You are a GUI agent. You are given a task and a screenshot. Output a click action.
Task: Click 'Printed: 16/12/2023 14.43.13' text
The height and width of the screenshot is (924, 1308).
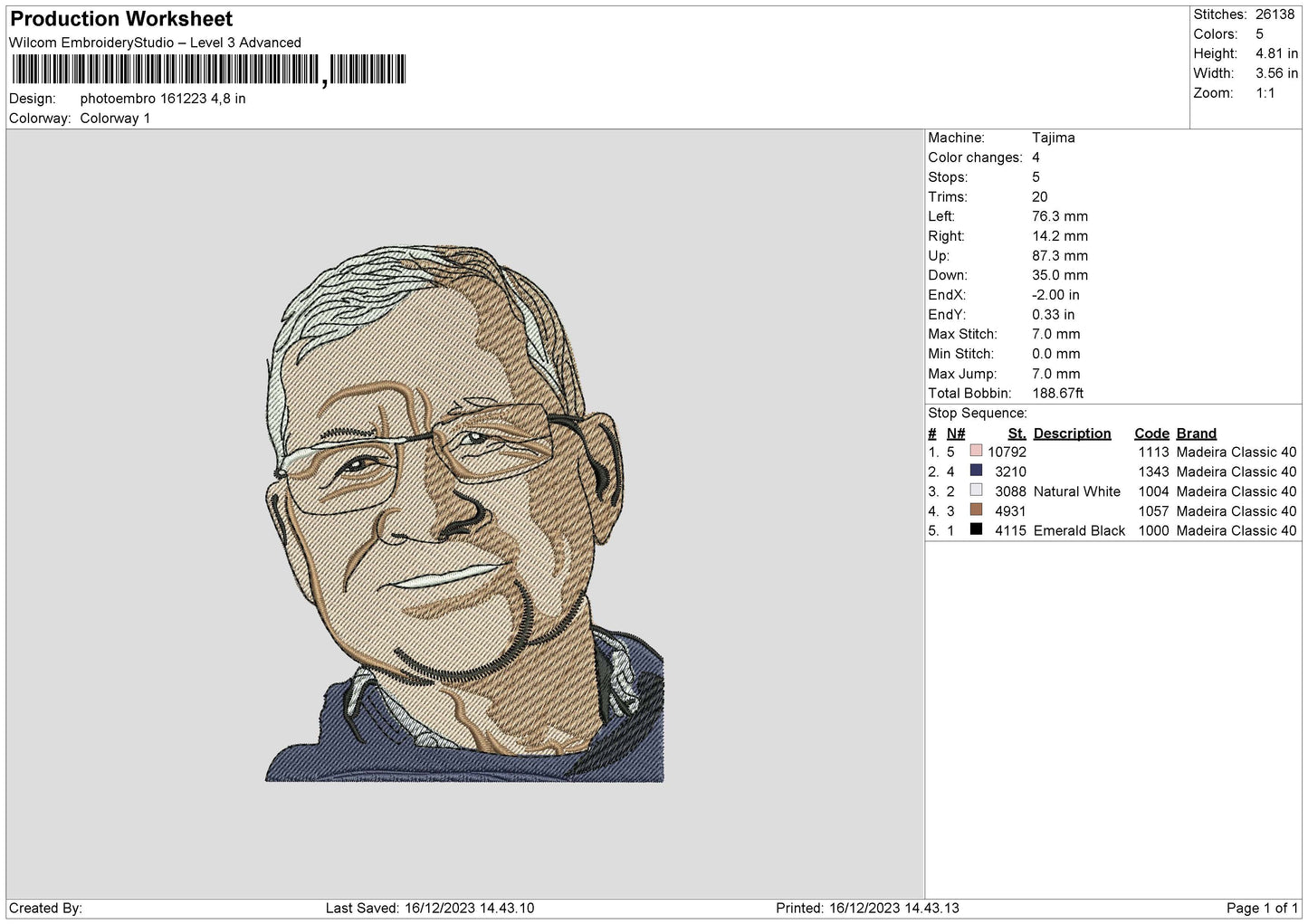pos(867,909)
